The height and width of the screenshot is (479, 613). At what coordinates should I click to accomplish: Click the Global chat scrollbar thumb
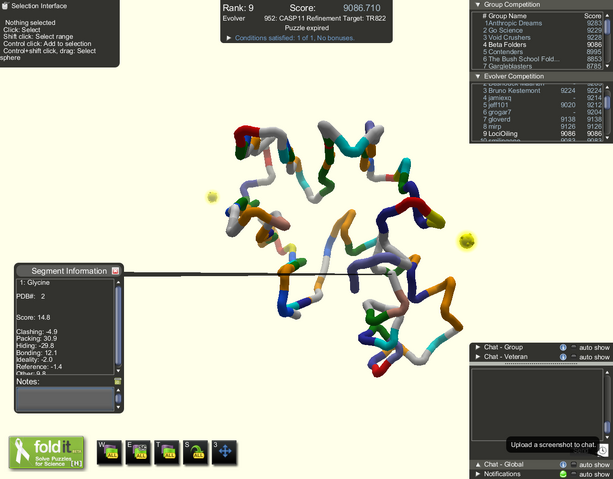pyautogui.click(x=607, y=427)
